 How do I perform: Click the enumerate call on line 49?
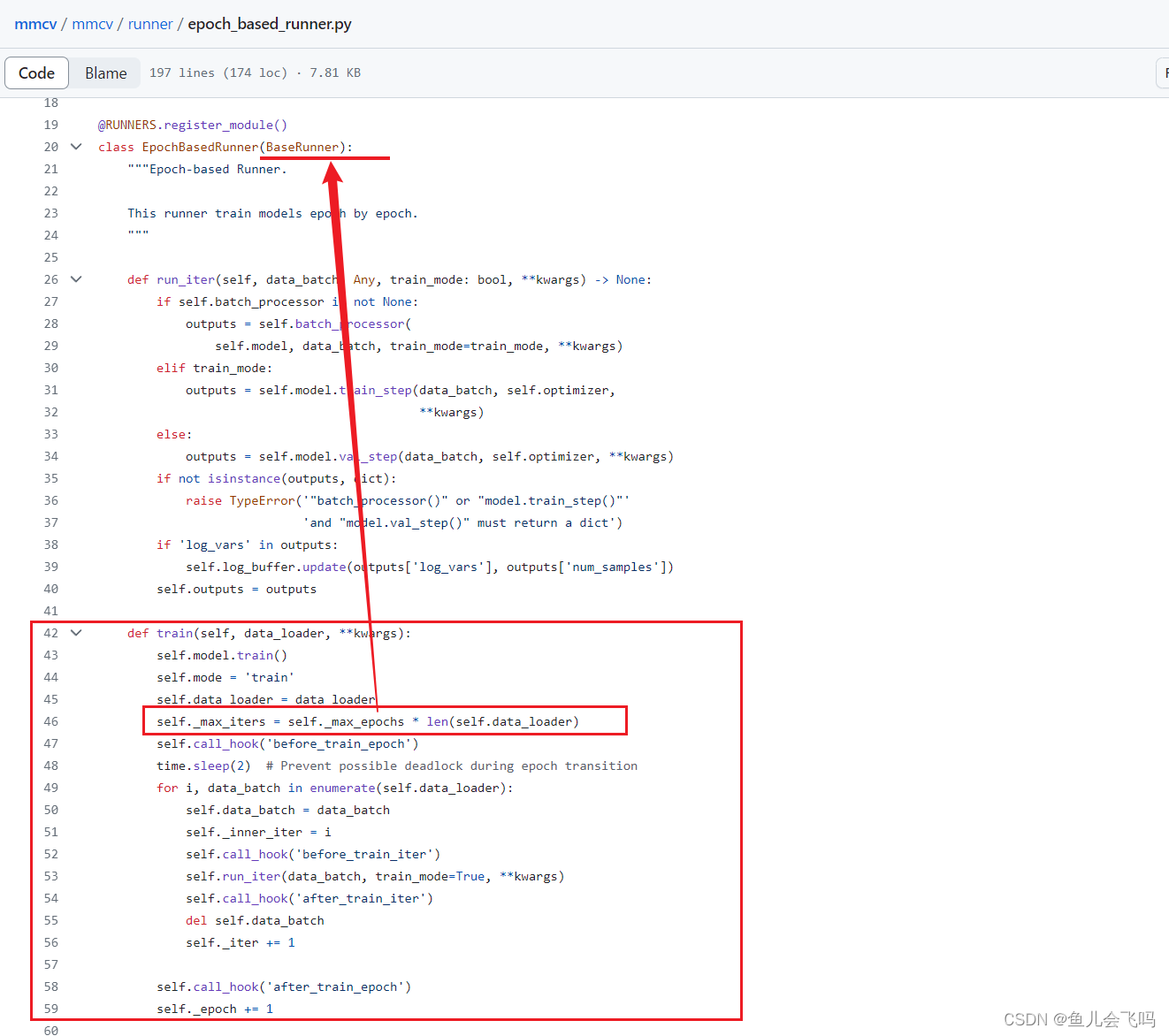(343, 788)
